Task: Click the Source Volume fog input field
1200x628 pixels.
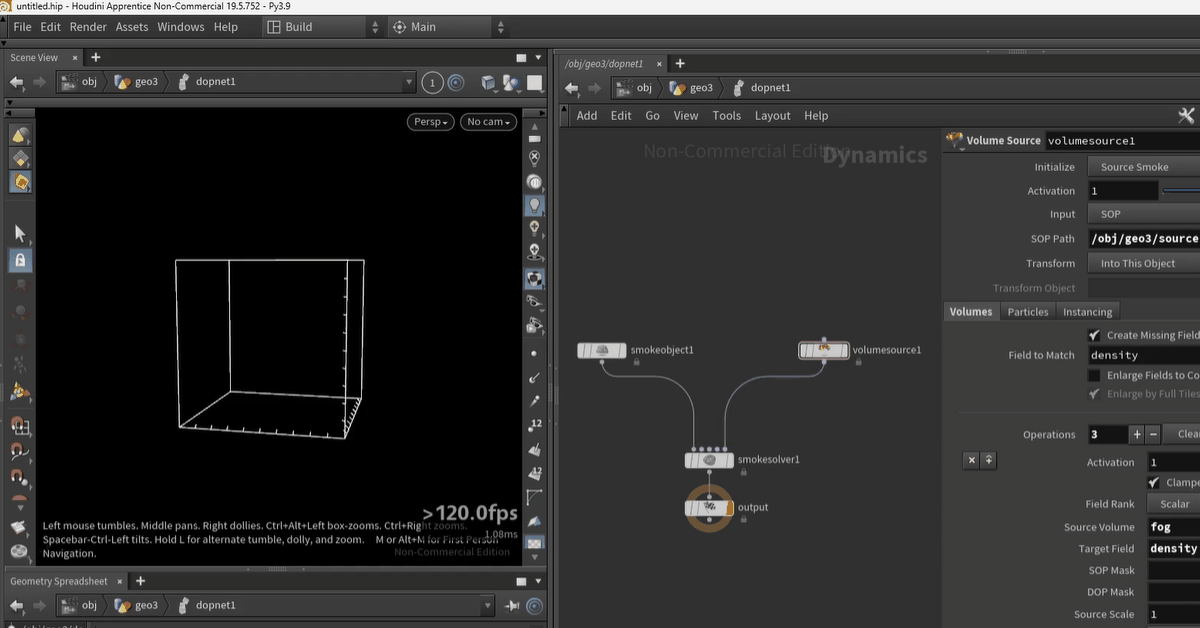Action: pyautogui.click(x=1172, y=527)
